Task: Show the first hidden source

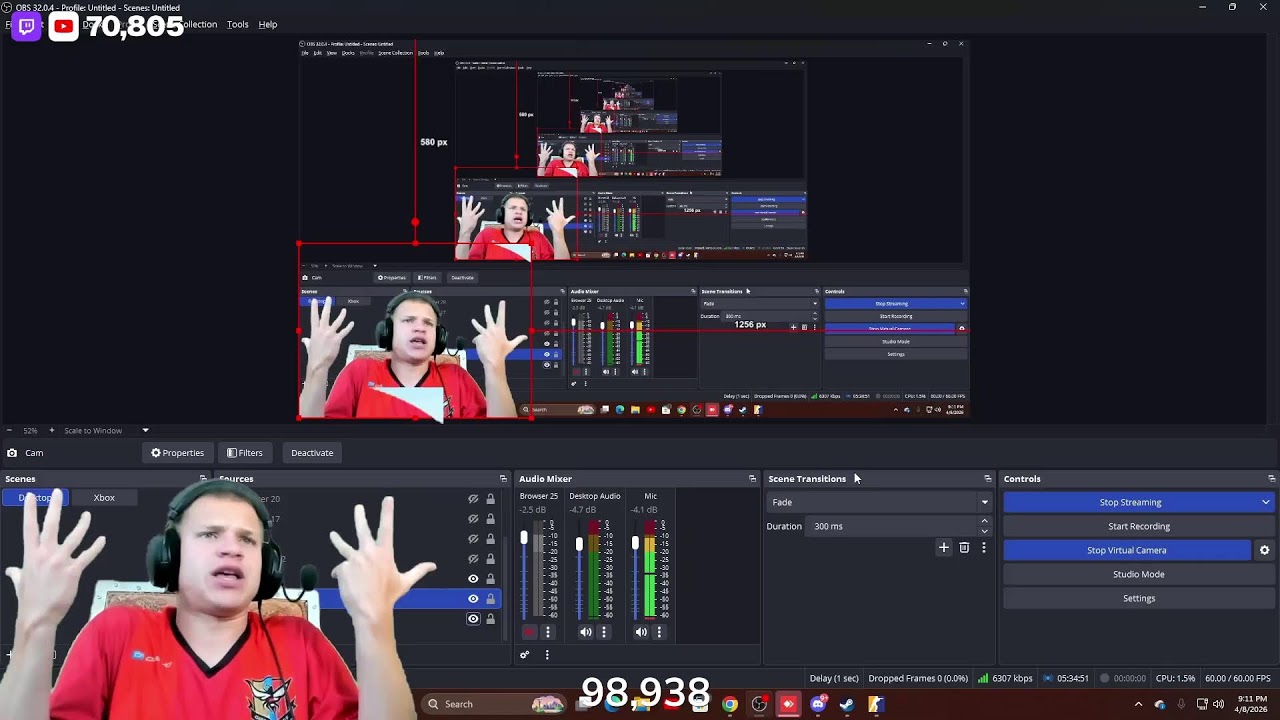Action: pyautogui.click(x=473, y=499)
